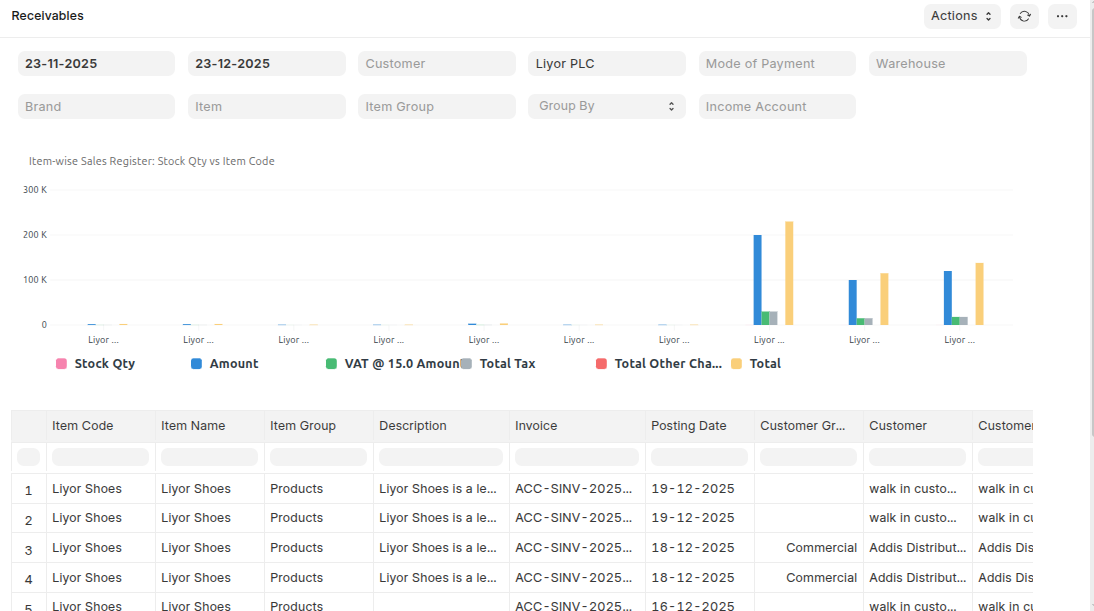Sort by Posting Date column header

(x=689, y=426)
